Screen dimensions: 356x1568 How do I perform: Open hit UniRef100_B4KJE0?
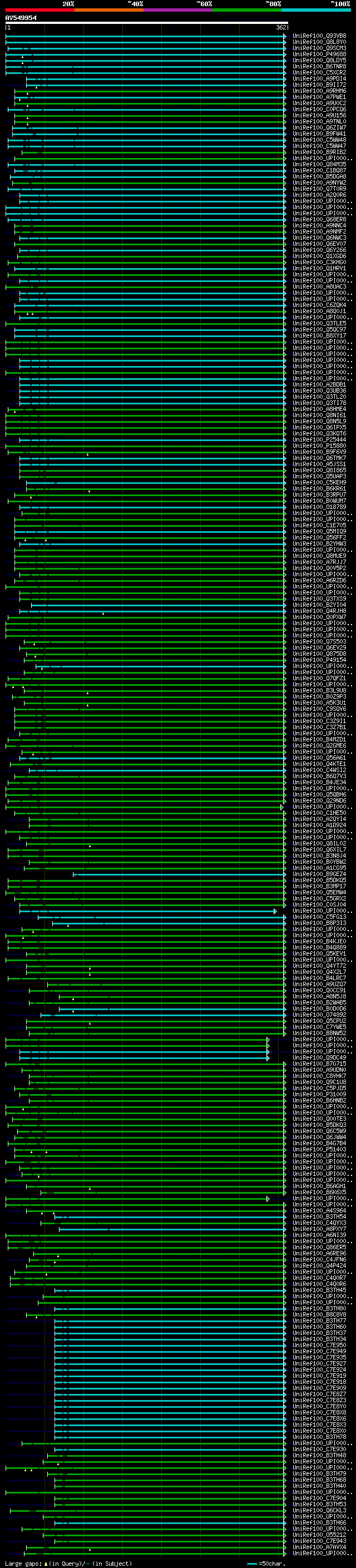coord(319,941)
